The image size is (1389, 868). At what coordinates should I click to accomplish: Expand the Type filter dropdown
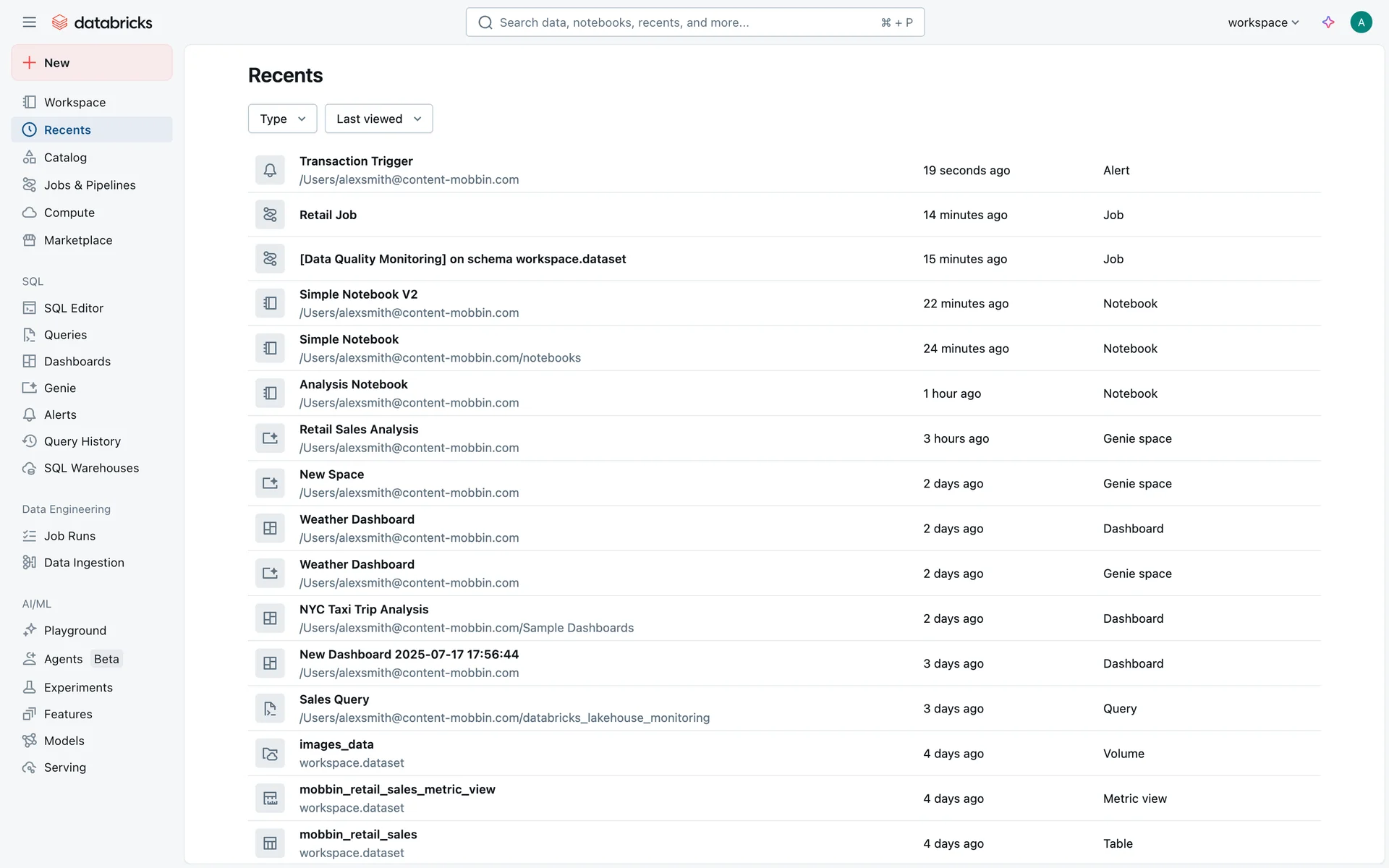[x=282, y=119]
